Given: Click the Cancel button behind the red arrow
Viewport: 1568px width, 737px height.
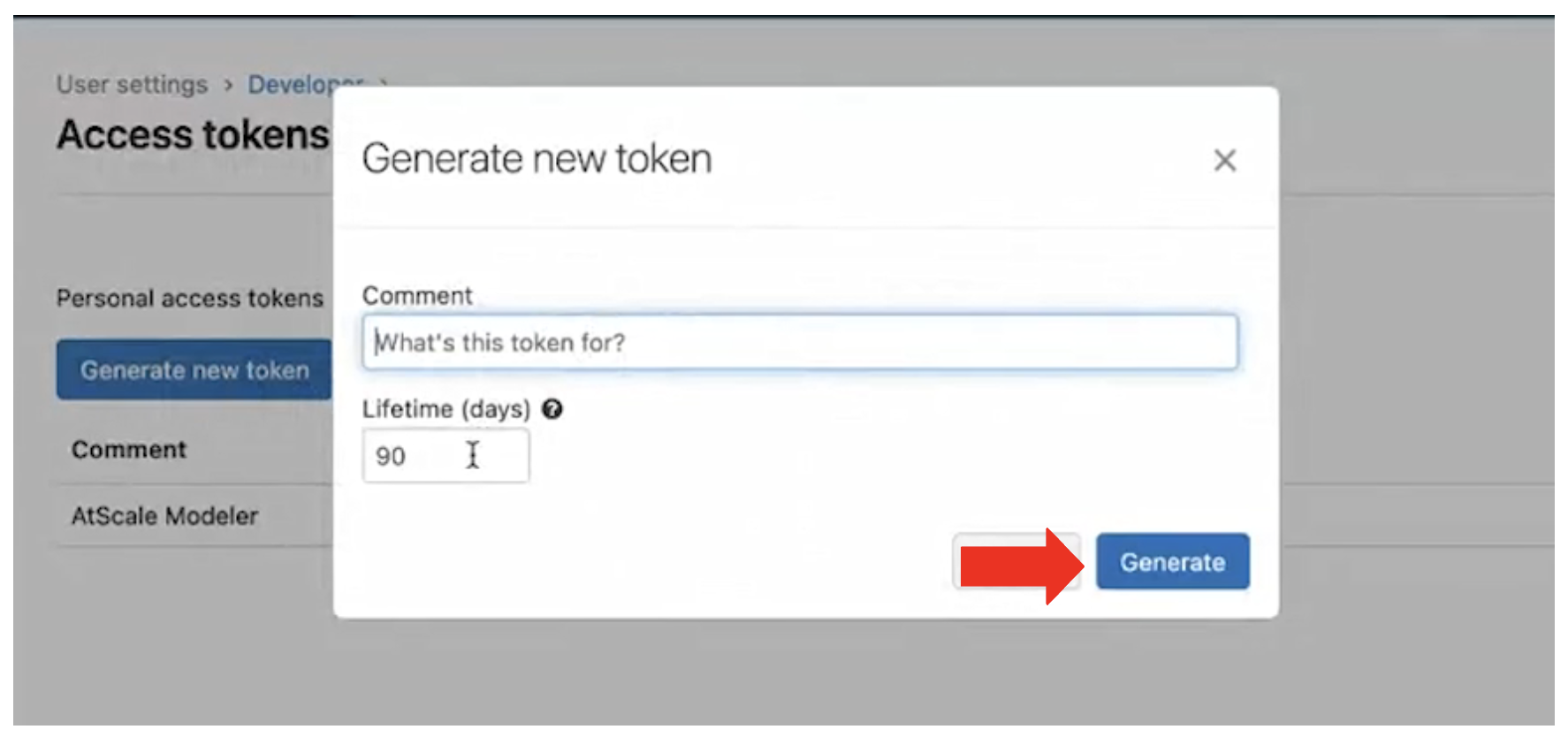Looking at the screenshot, I should [x=1016, y=562].
